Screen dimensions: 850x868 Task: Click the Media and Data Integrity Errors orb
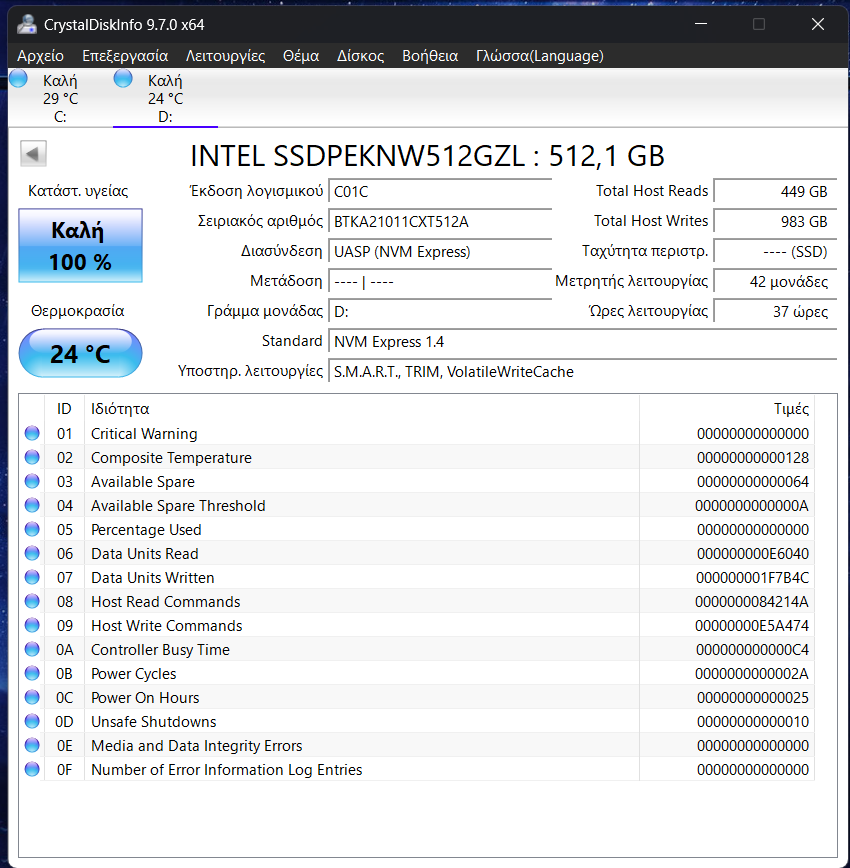(x=32, y=745)
